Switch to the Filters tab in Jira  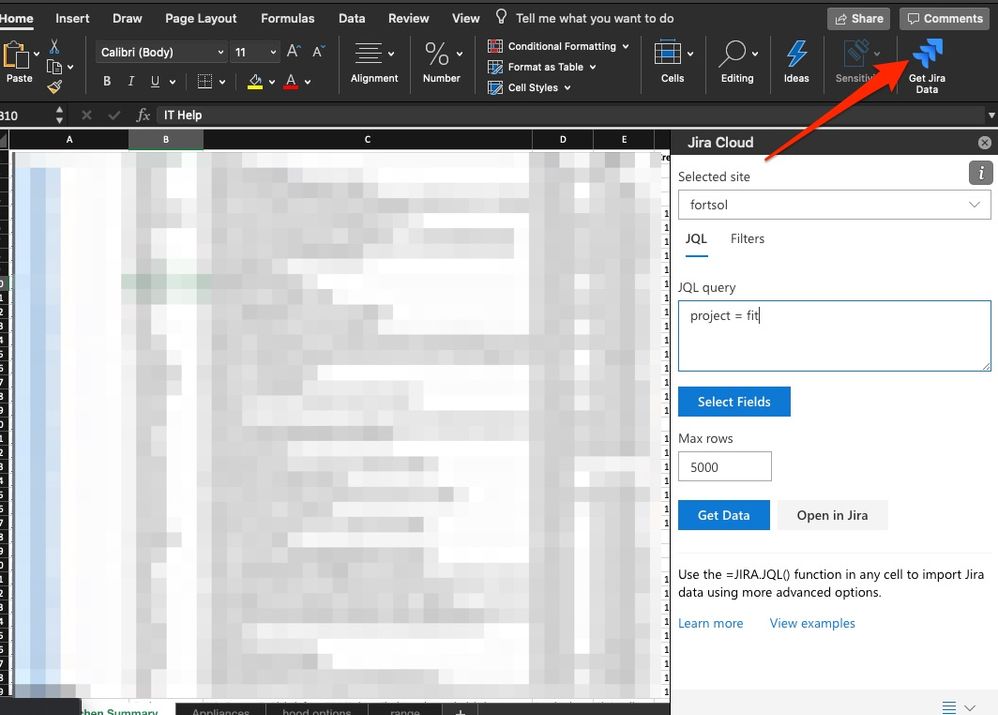[x=747, y=239]
